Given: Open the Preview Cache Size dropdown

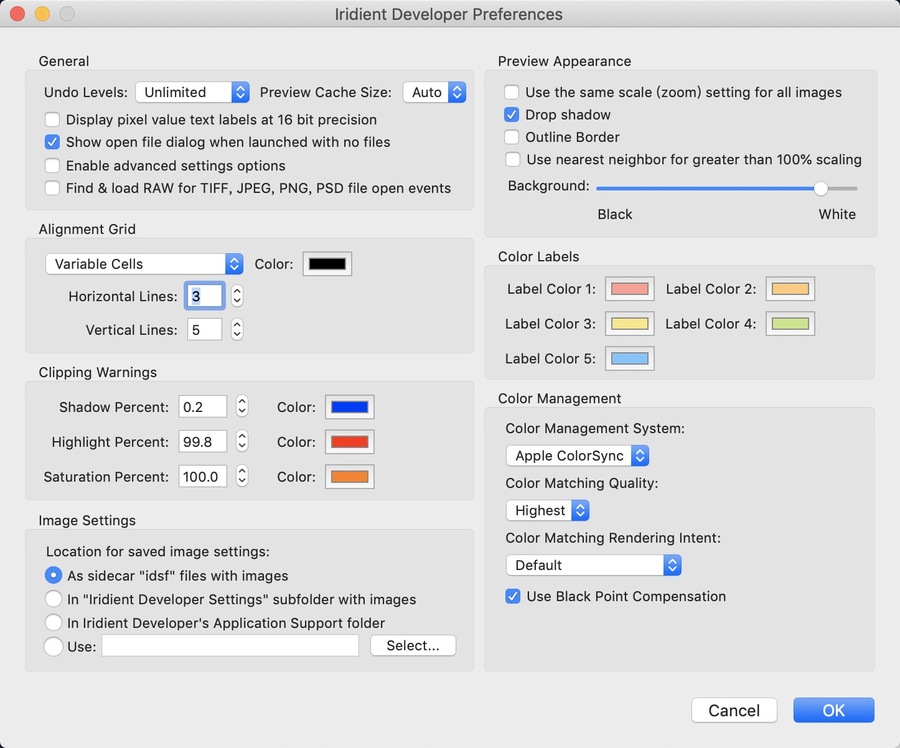Looking at the screenshot, I should pyautogui.click(x=435, y=92).
